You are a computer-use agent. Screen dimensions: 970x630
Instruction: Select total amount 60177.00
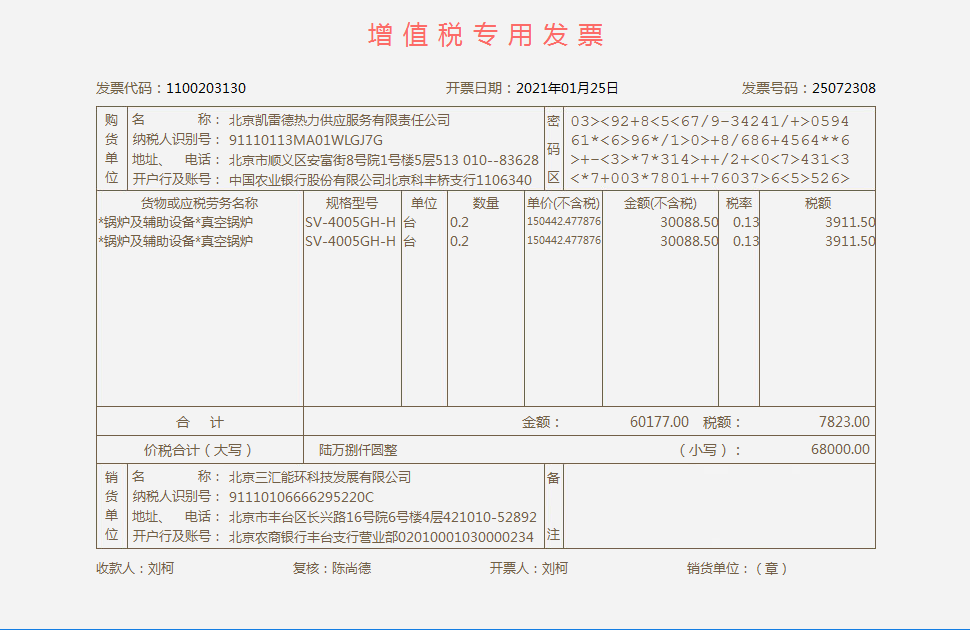pos(659,422)
